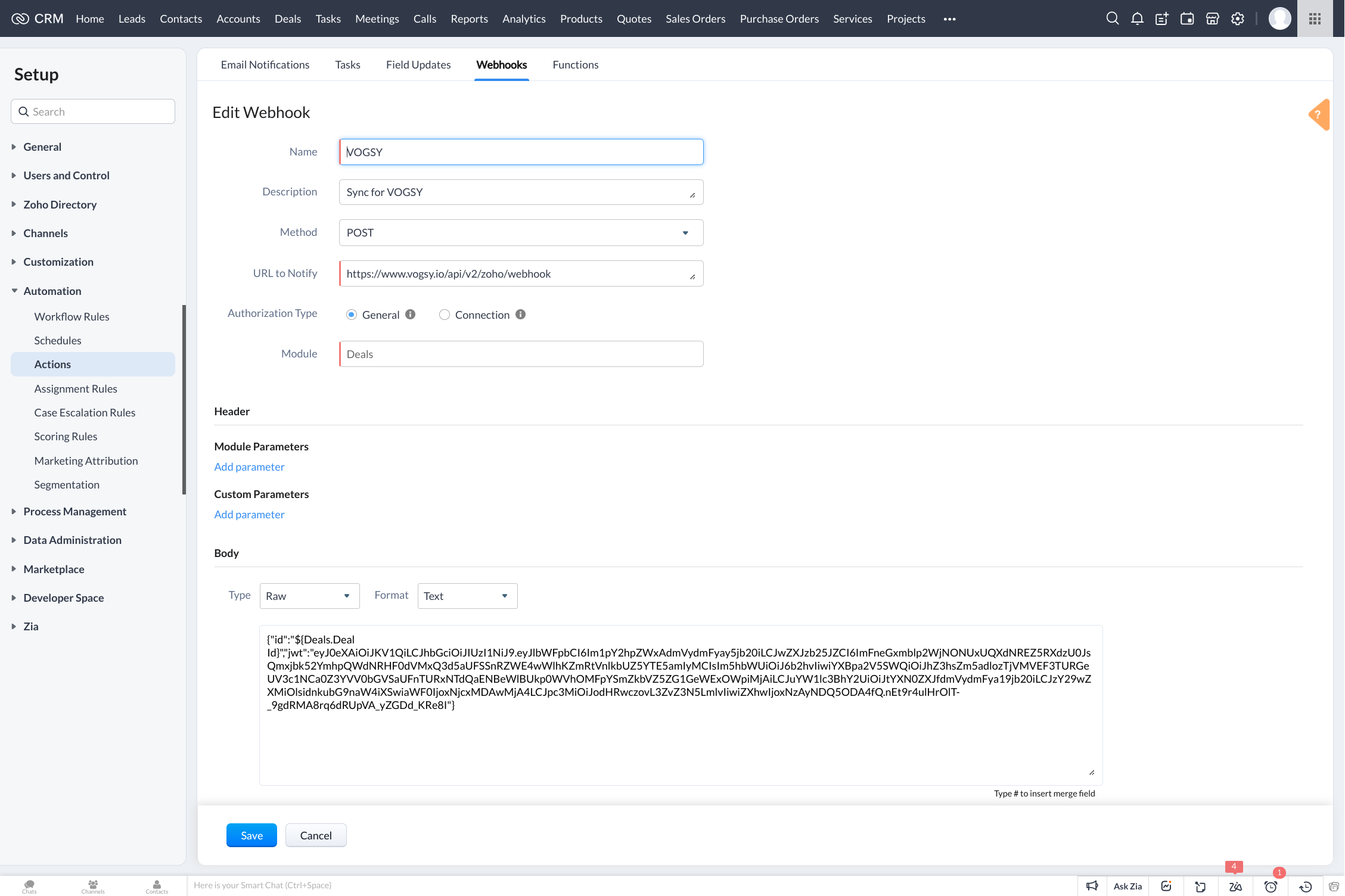
Task: Open the more modules ellipsis menu
Action: (949, 19)
